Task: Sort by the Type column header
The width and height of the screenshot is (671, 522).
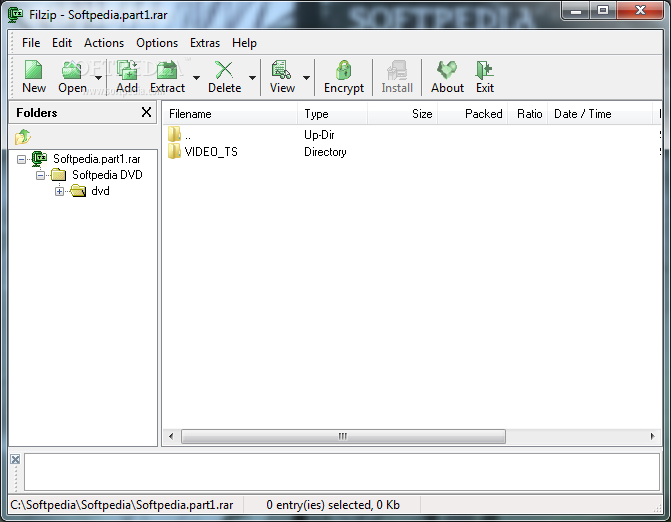Action: pyautogui.click(x=332, y=114)
